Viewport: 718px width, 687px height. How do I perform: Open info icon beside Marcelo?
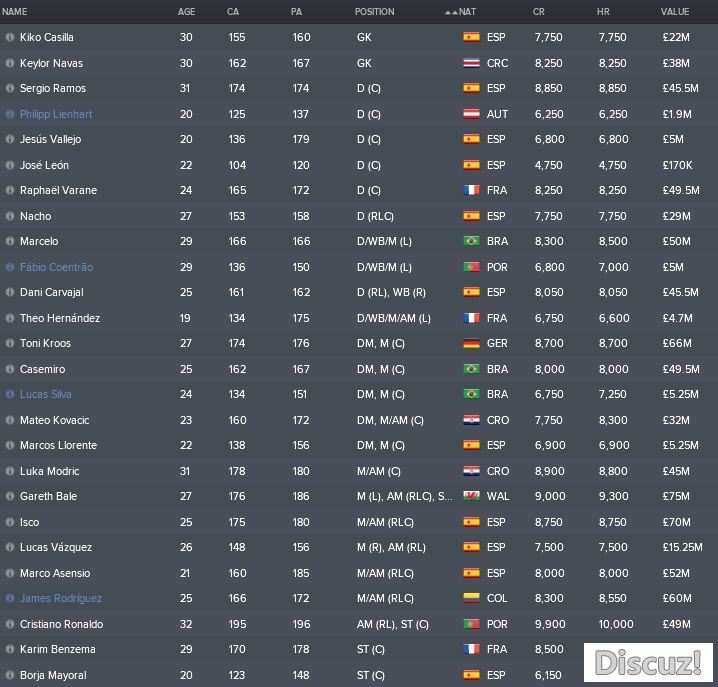coord(10,241)
